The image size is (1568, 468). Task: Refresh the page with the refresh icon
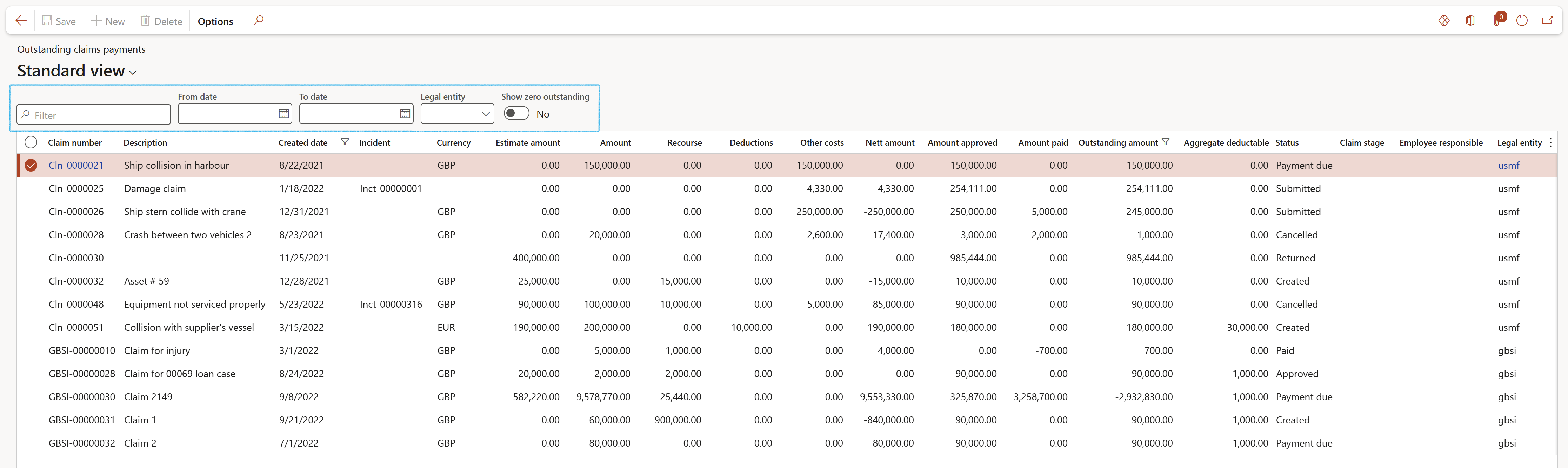pos(1522,21)
